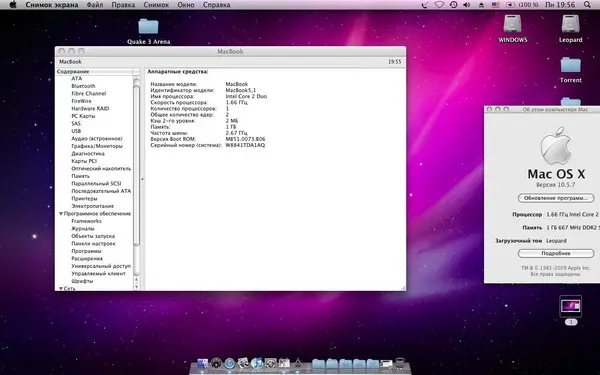Collapse the Сеть section triangle

(61, 288)
